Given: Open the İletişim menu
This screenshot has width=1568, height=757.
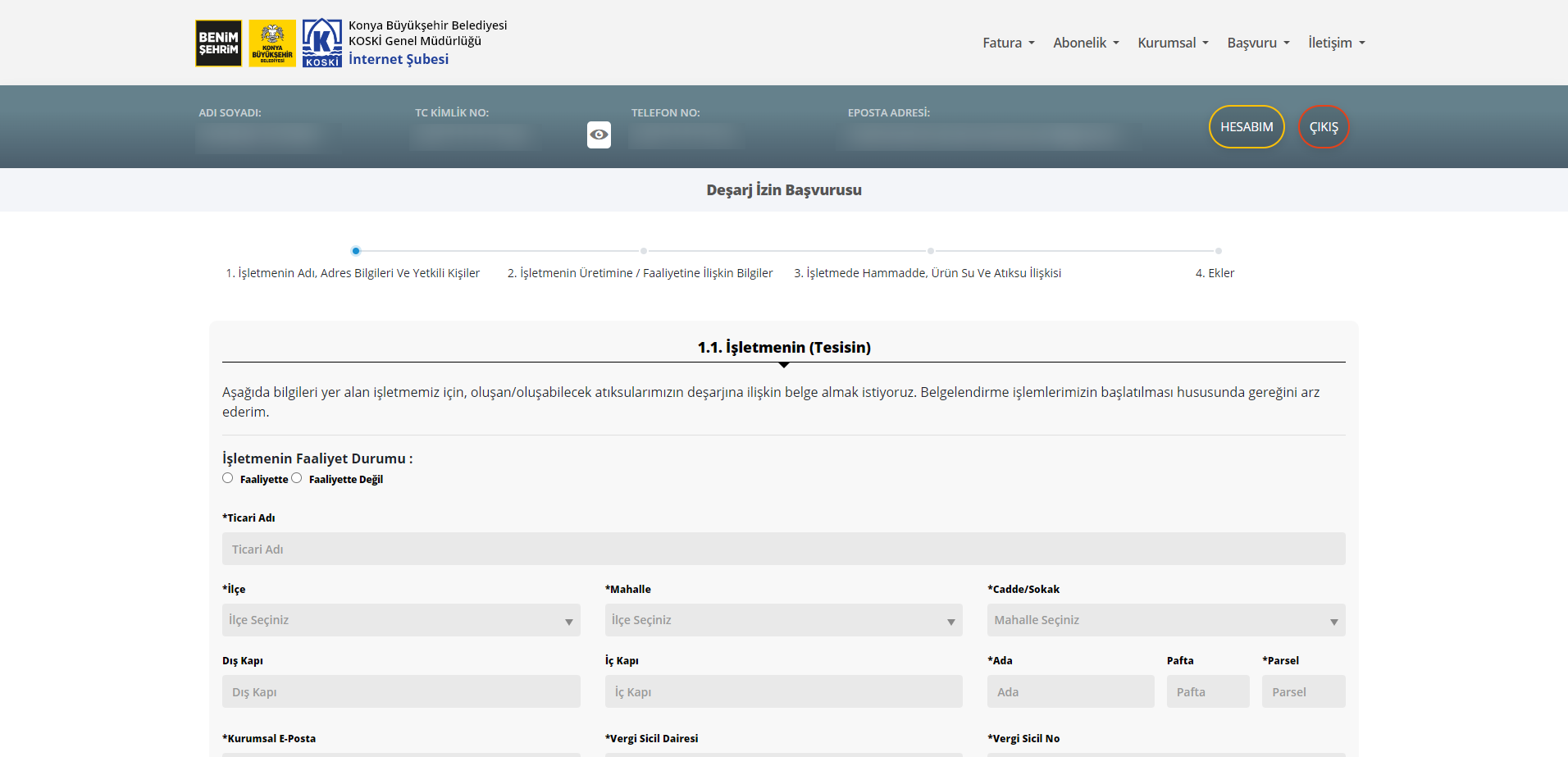Looking at the screenshot, I should [x=1335, y=43].
